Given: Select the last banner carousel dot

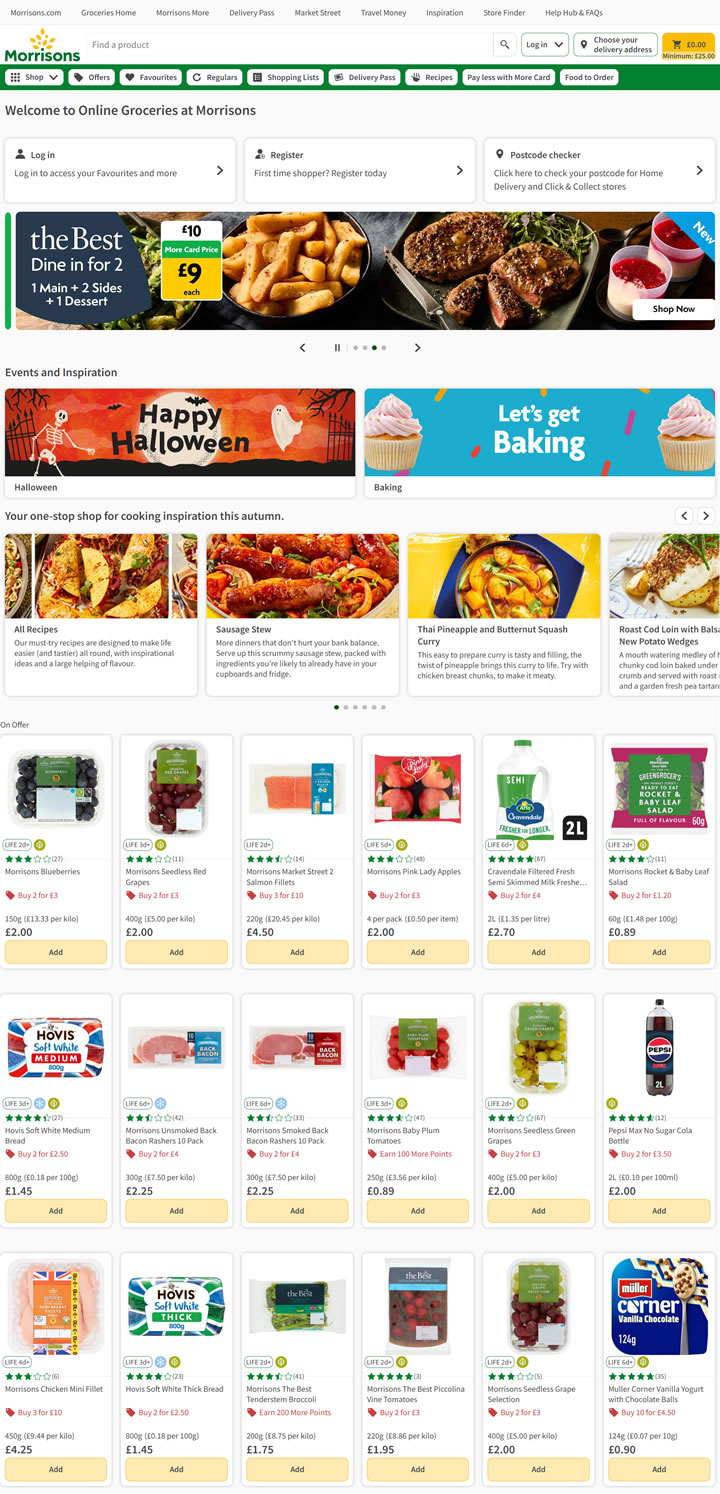Looking at the screenshot, I should 383,348.
